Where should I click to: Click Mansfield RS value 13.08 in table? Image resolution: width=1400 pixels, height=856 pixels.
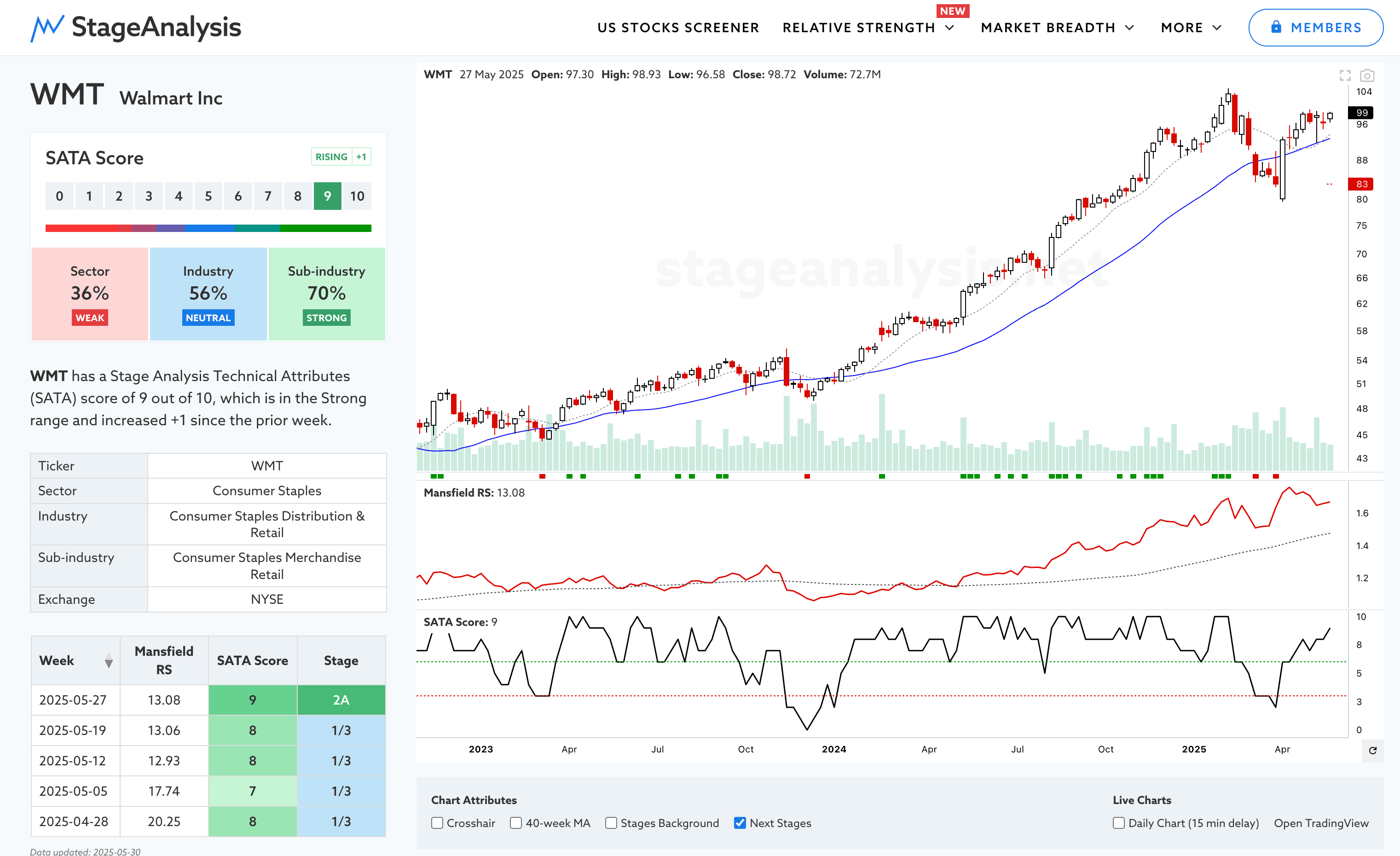[x=164, y=700]
